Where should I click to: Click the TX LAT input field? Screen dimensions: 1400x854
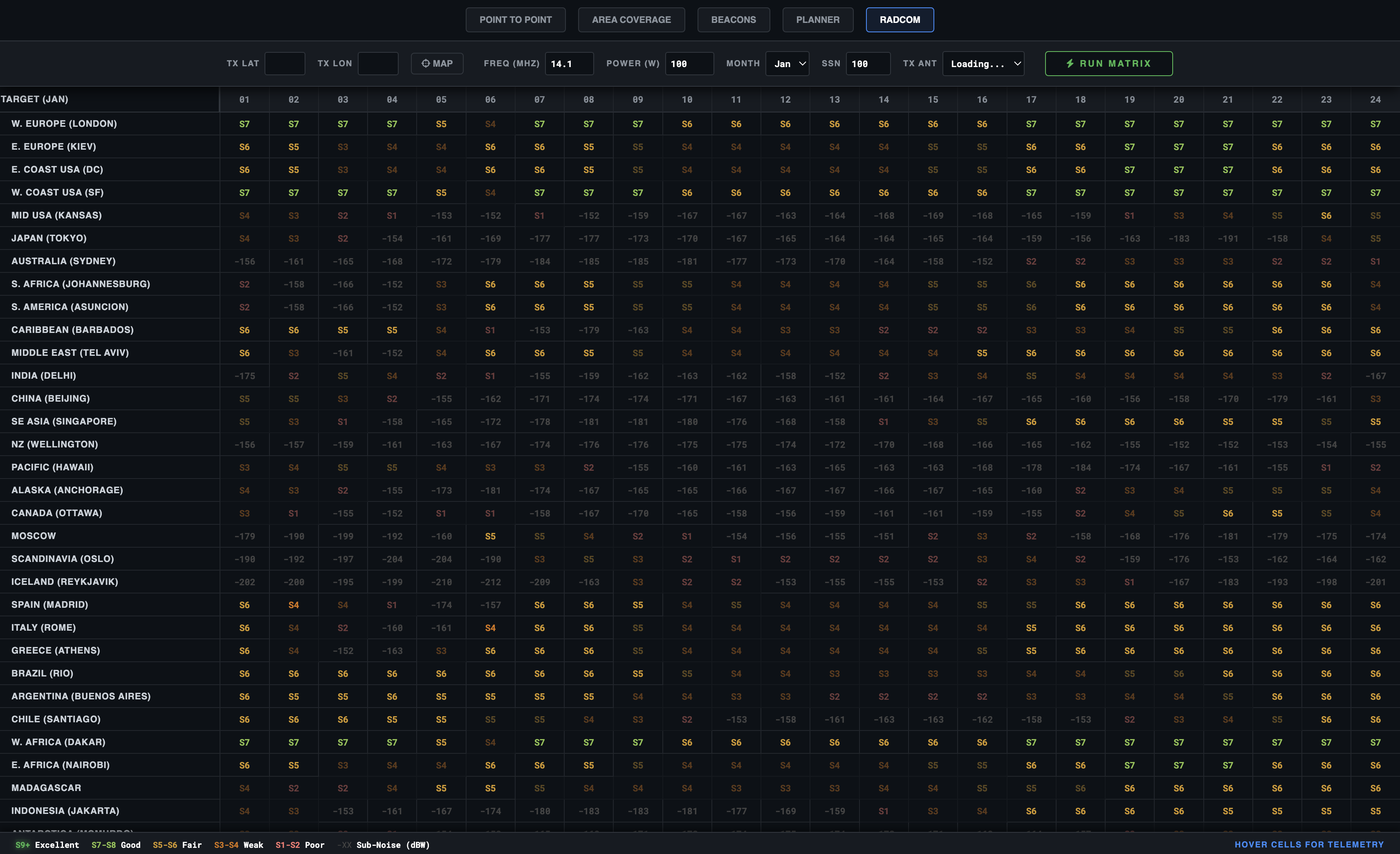[x=285, y=64]
